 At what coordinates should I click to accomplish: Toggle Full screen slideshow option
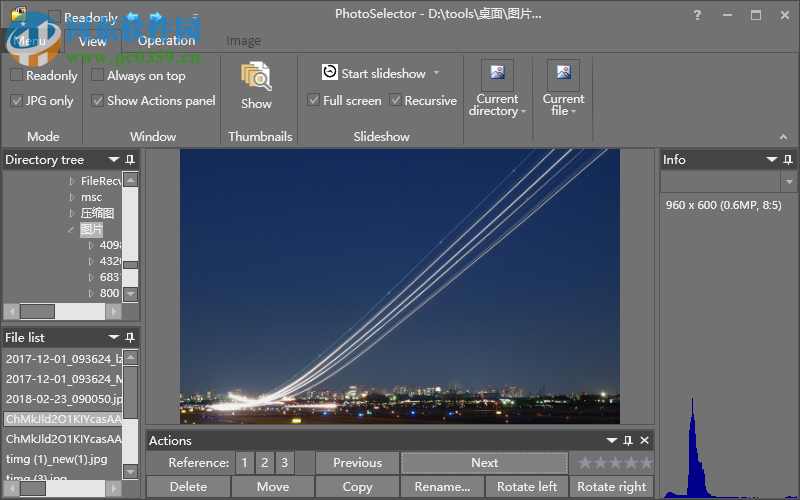click(313, 100)
